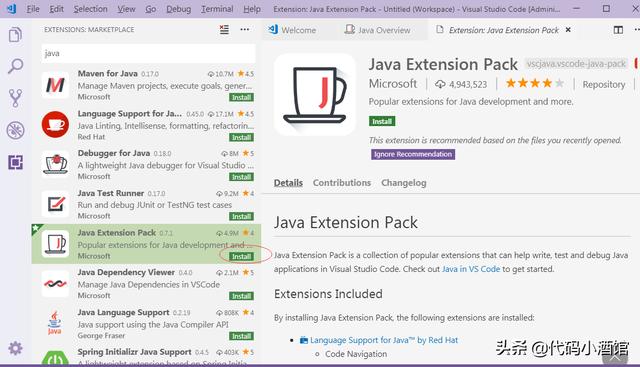Install Maven for Java
The height and width of the screenshot is (367, 640).
pos(241,97)
